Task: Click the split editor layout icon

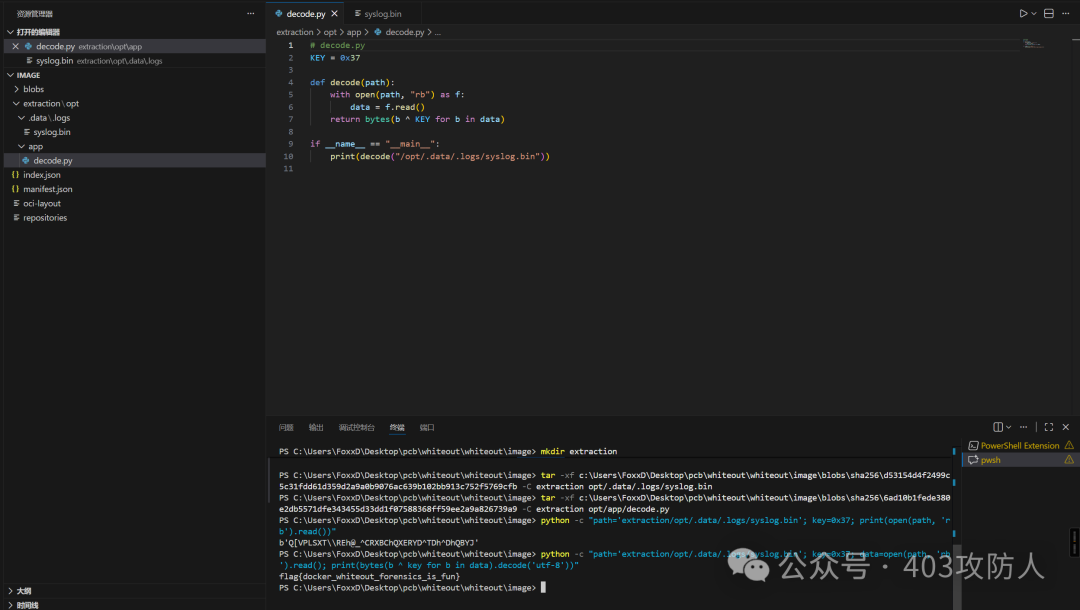Action: pyautogui.click(x=1049, y=14)
